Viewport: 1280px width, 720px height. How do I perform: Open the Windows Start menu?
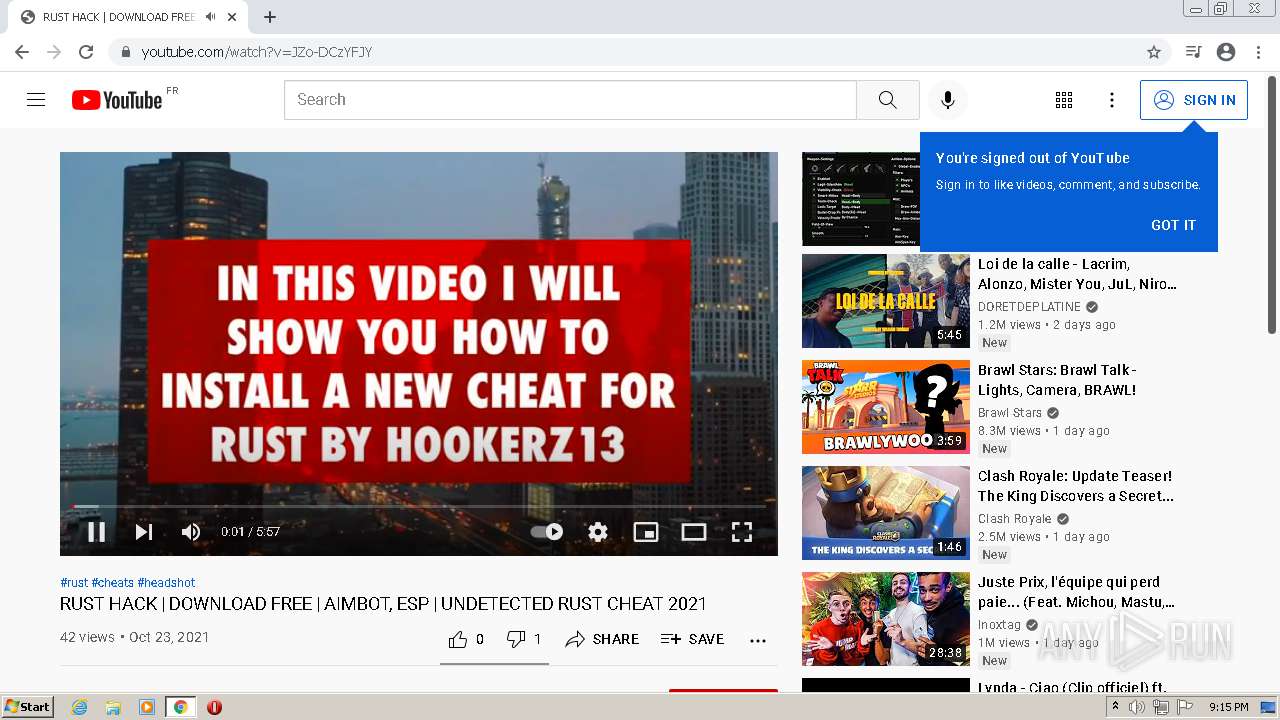click(28, 707)
